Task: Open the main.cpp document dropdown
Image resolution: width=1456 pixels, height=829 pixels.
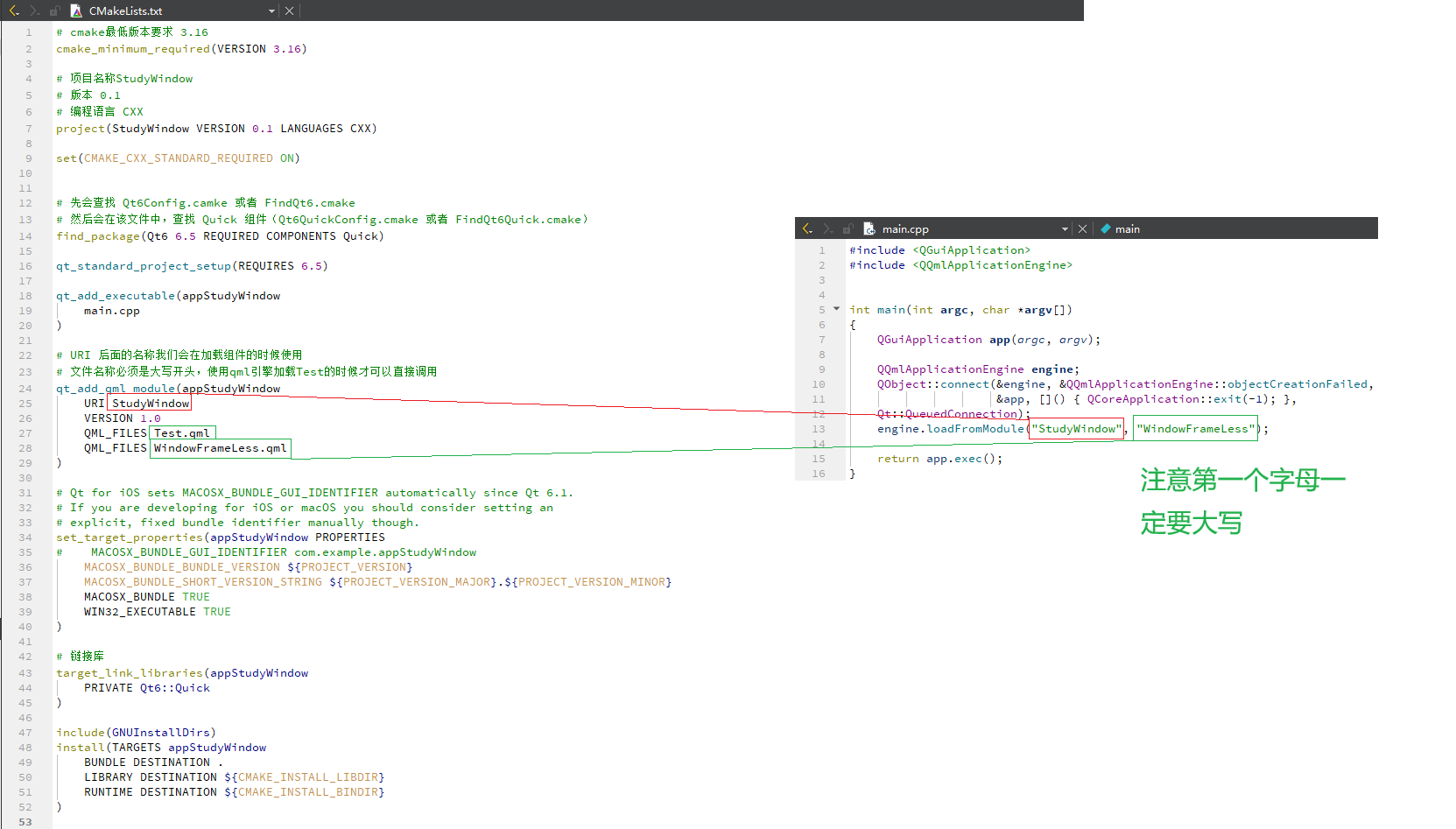Action: pyautogui.click(x=1065, y=229)
